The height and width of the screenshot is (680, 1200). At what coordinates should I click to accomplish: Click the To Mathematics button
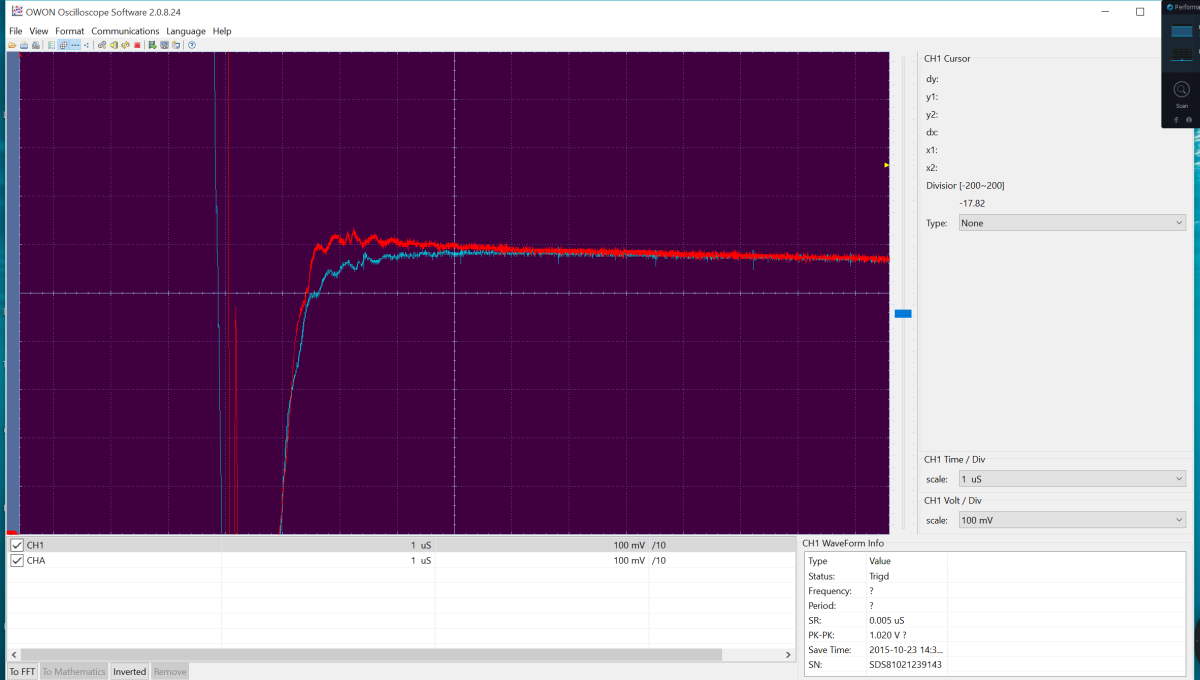click(x=74, y=671)
